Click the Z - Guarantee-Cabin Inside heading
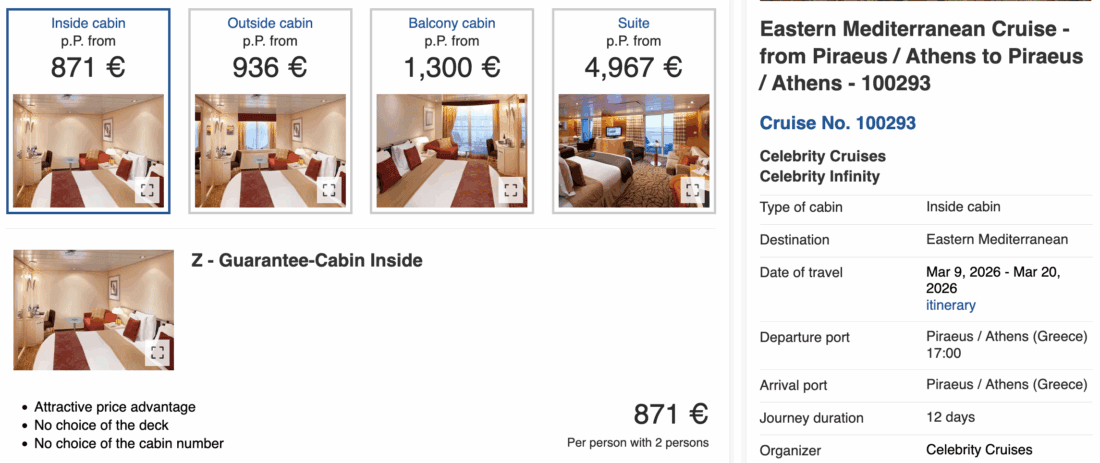The image size is (1100, 463). coord(307,260)
